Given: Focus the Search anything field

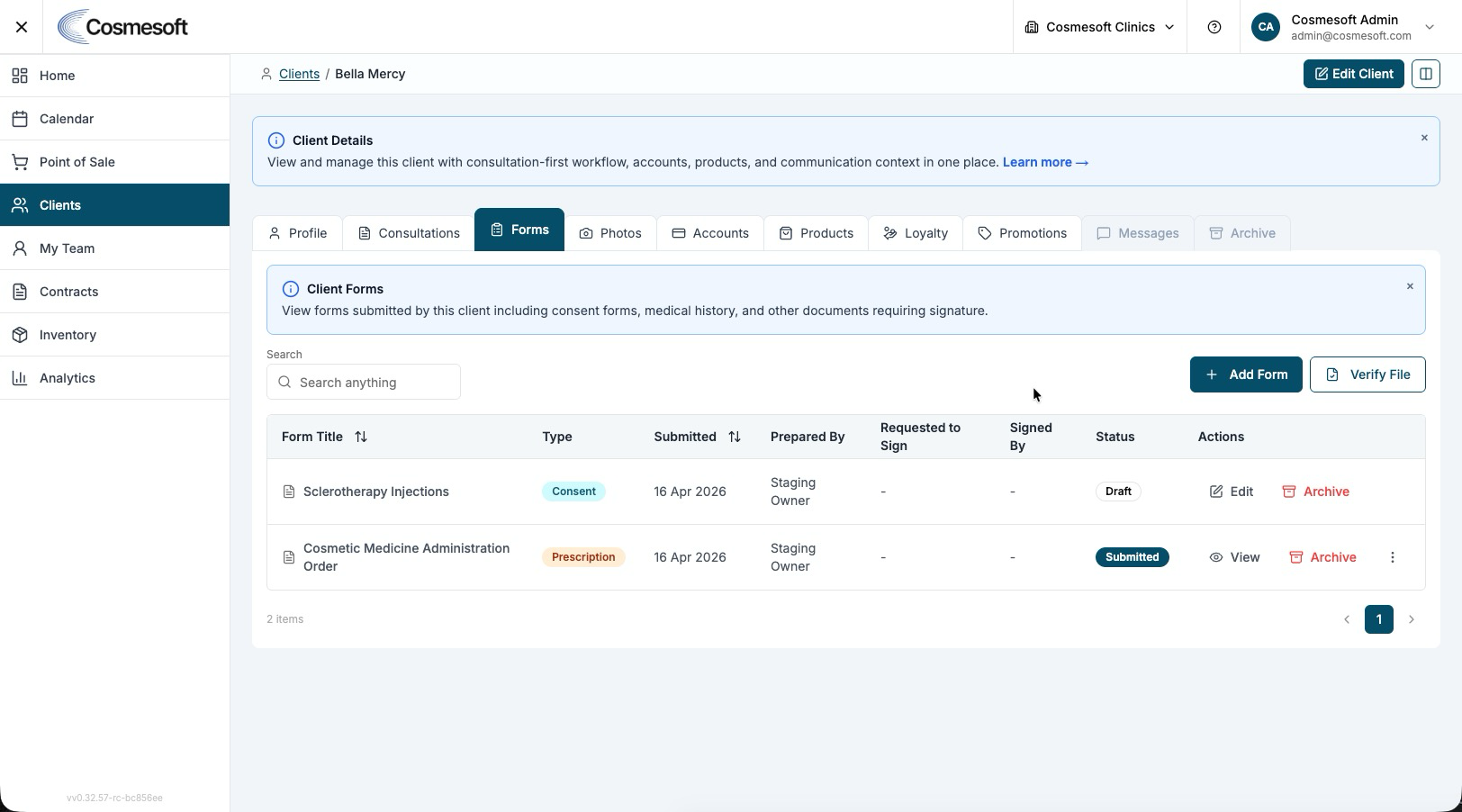Looking at the screenshot, I should (x=364, y=383).
